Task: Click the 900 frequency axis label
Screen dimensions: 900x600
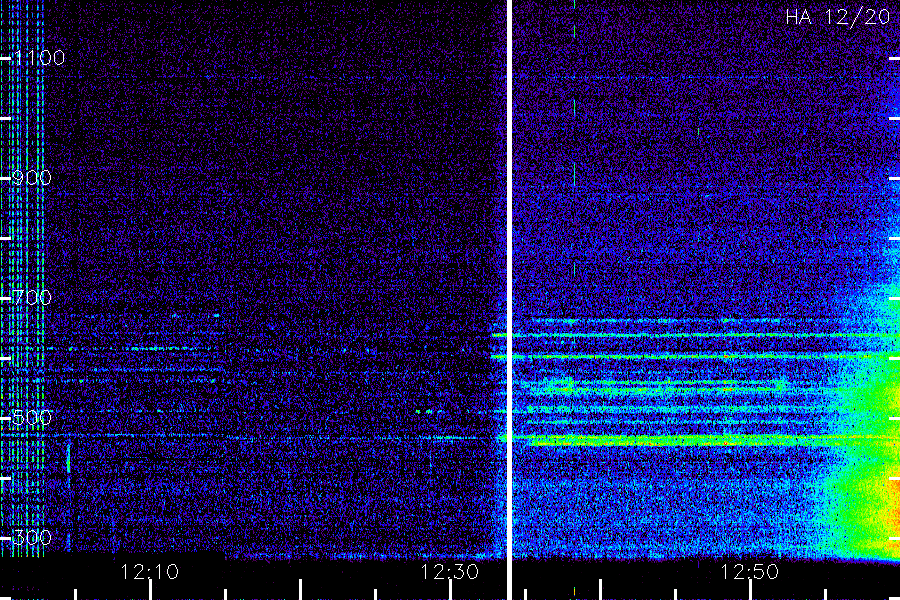Action: [x=32, y=177]
